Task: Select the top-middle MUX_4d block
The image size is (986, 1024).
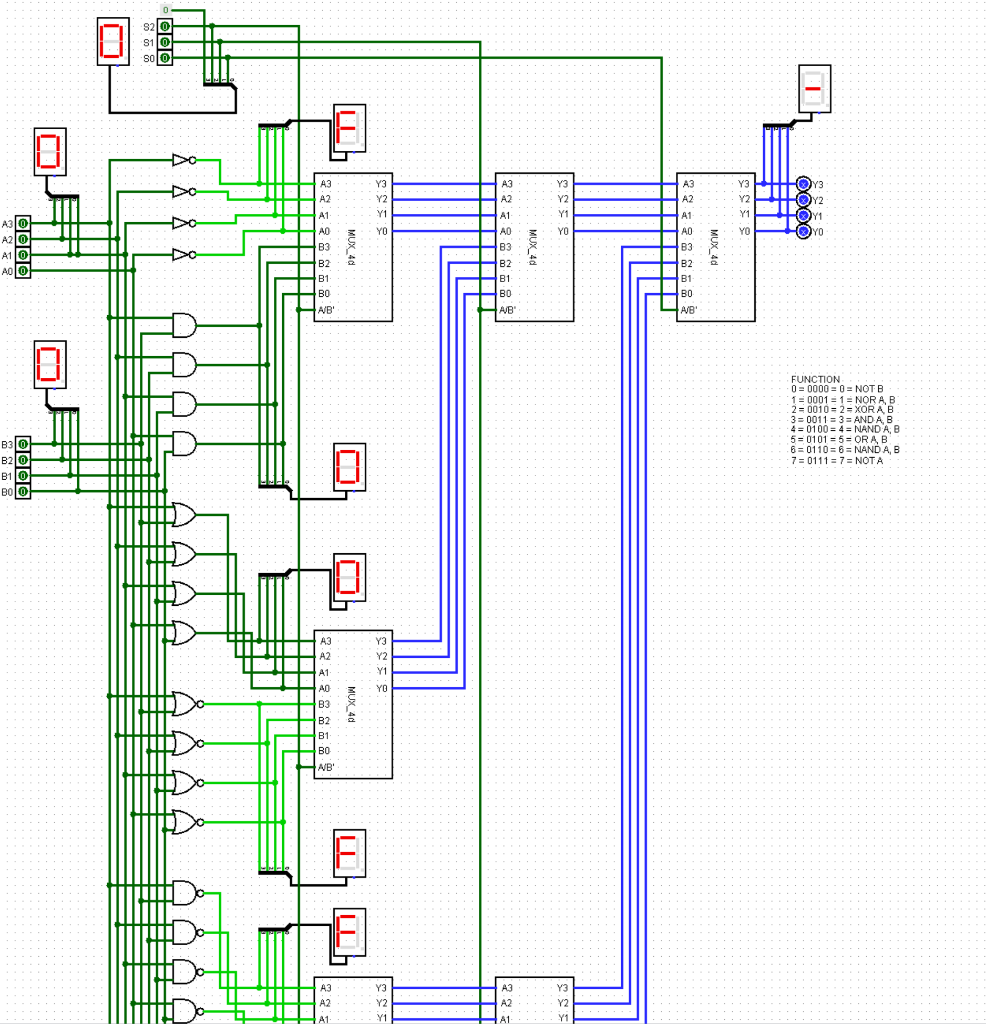Action: [x=535, y=247]
